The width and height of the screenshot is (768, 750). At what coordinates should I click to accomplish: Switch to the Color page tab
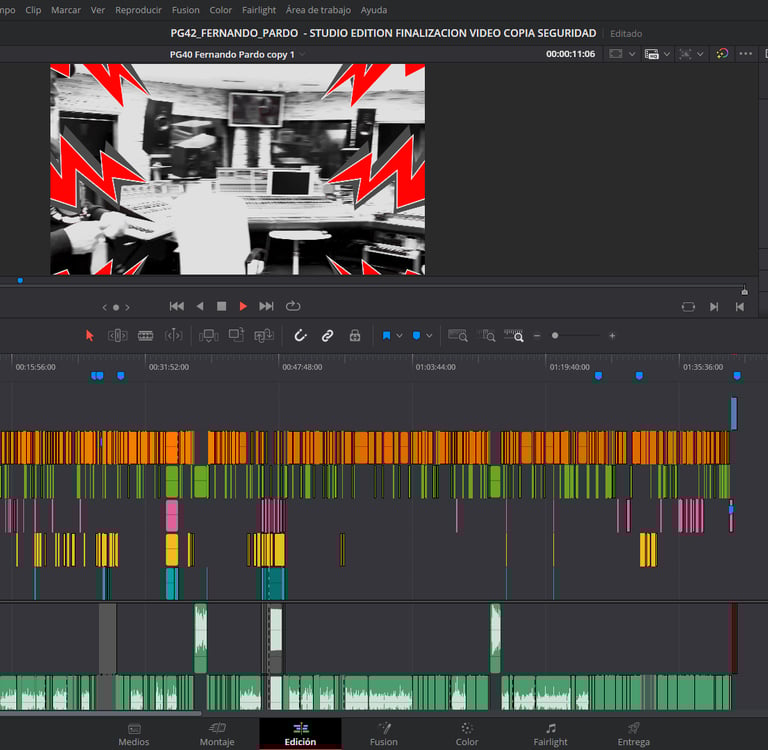point(467,734)
